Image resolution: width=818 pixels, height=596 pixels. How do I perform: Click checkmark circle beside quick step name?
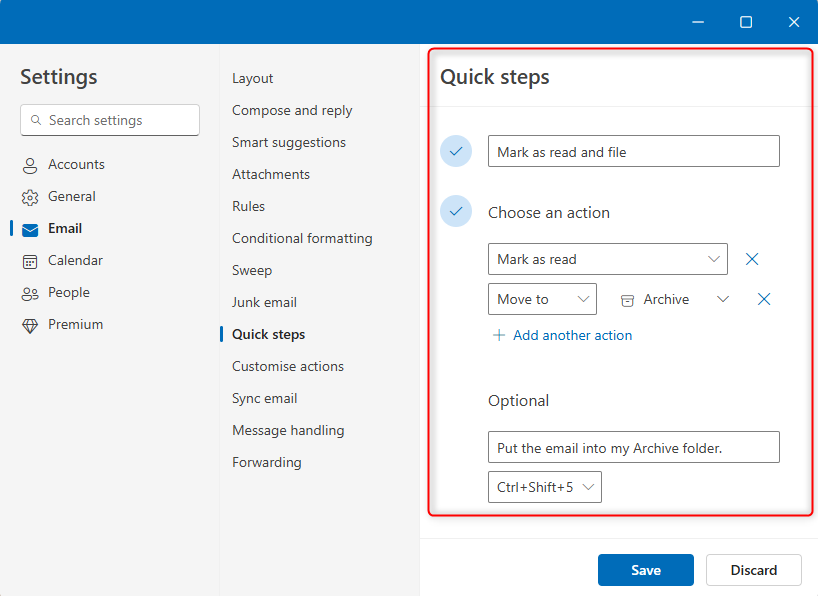(456, 152)
